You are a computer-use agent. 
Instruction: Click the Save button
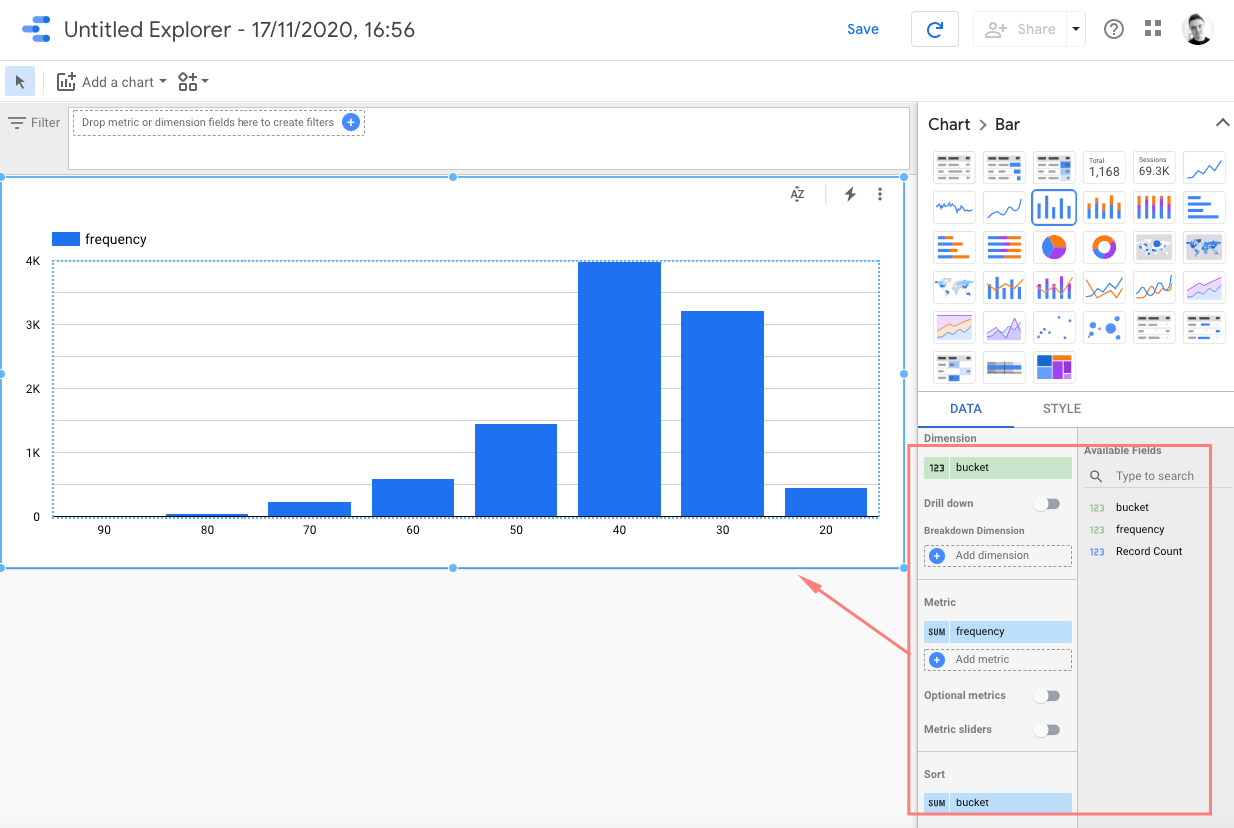click(x=862, y=29)
